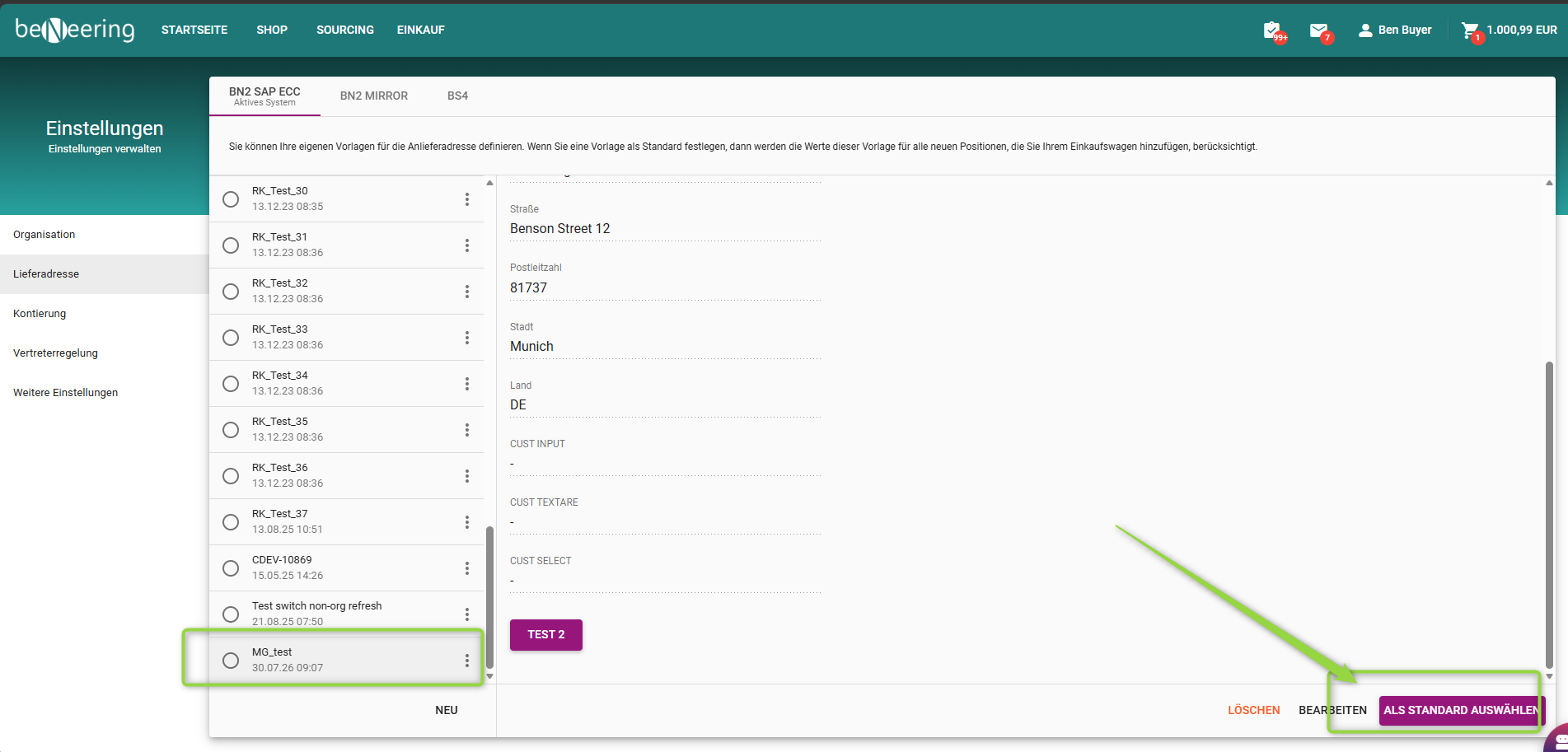The width and height of the screenshot is (1568, 752).
Task: Open more options for RK_Test_37
Action: pyautogui.click(x=466, y=522)
